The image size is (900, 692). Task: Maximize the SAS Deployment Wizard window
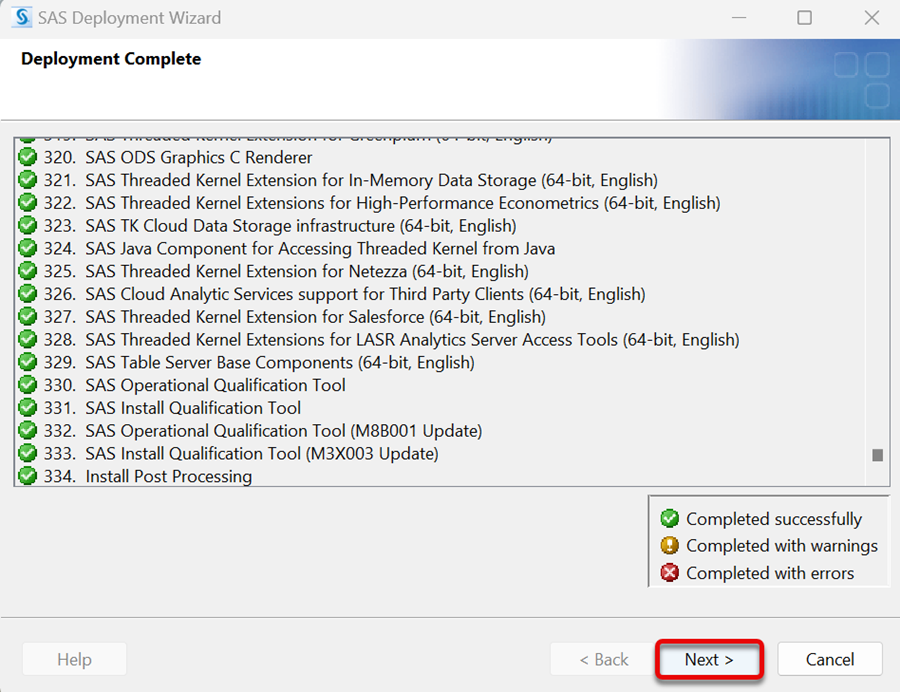point(805,18)
